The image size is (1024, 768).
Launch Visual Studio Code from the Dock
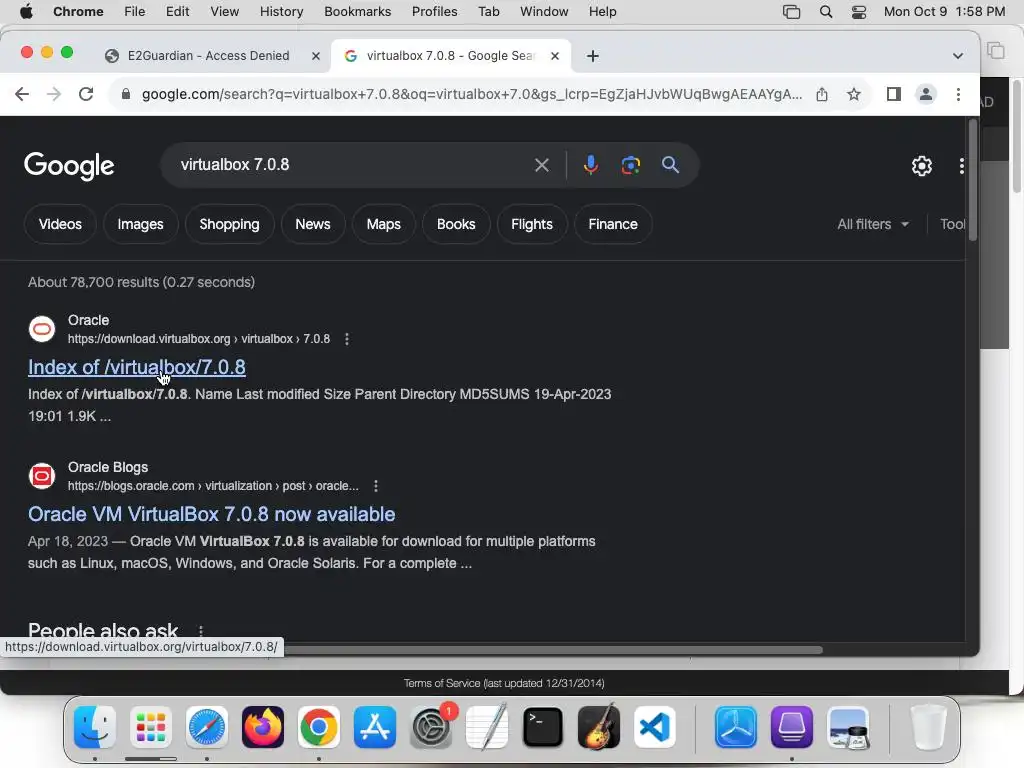point(655,727)
